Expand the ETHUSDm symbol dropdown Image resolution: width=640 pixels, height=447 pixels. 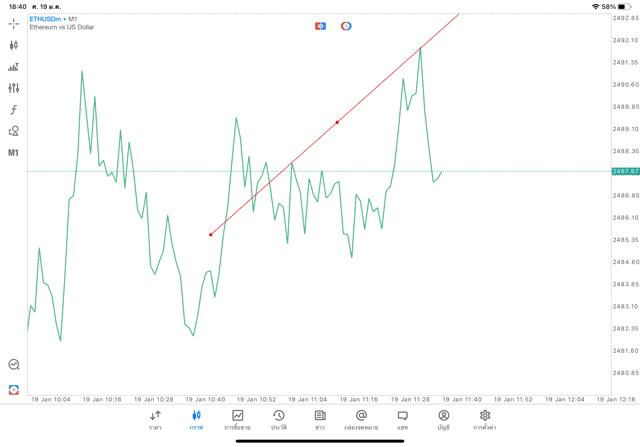click(47, 19)
